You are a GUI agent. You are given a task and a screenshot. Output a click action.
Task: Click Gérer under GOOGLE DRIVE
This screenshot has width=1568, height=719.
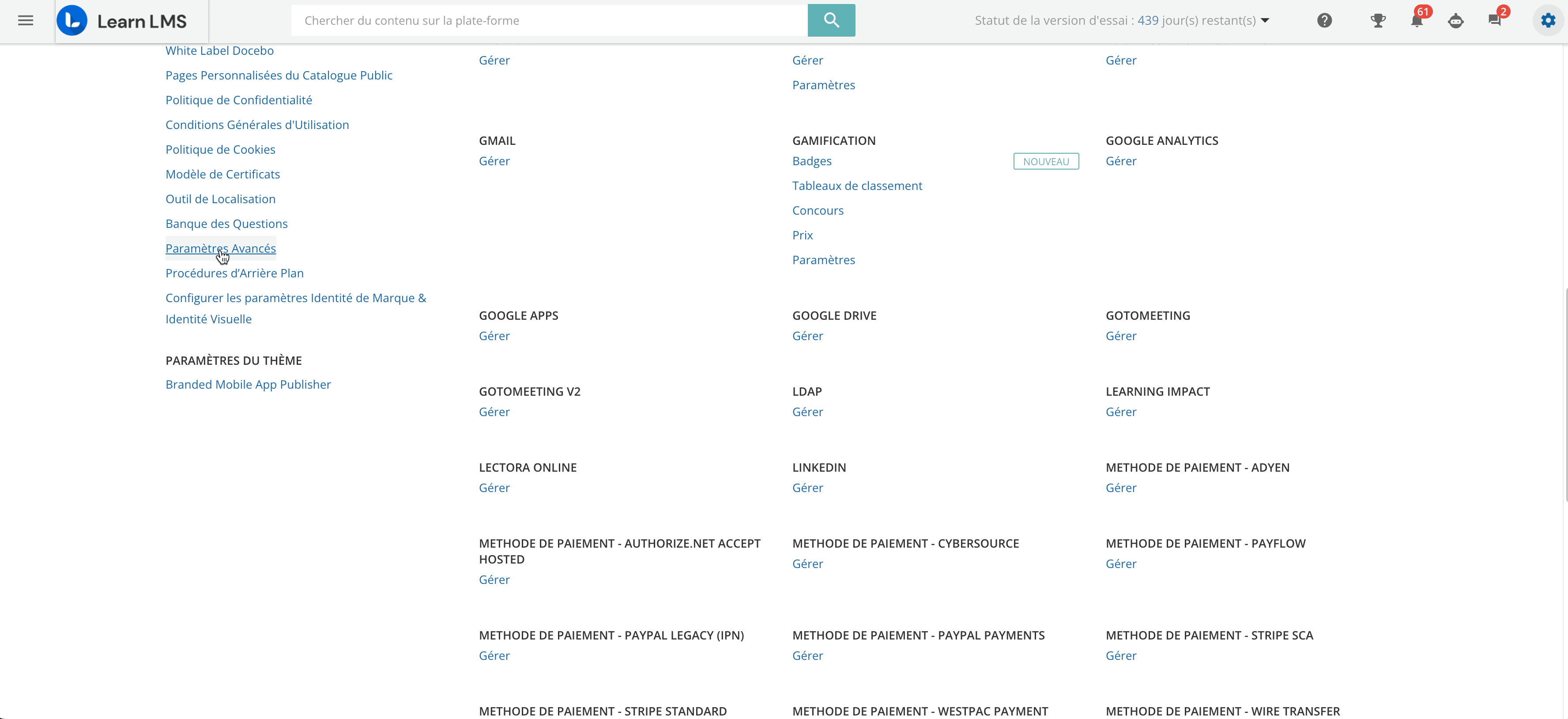[808, 336]
